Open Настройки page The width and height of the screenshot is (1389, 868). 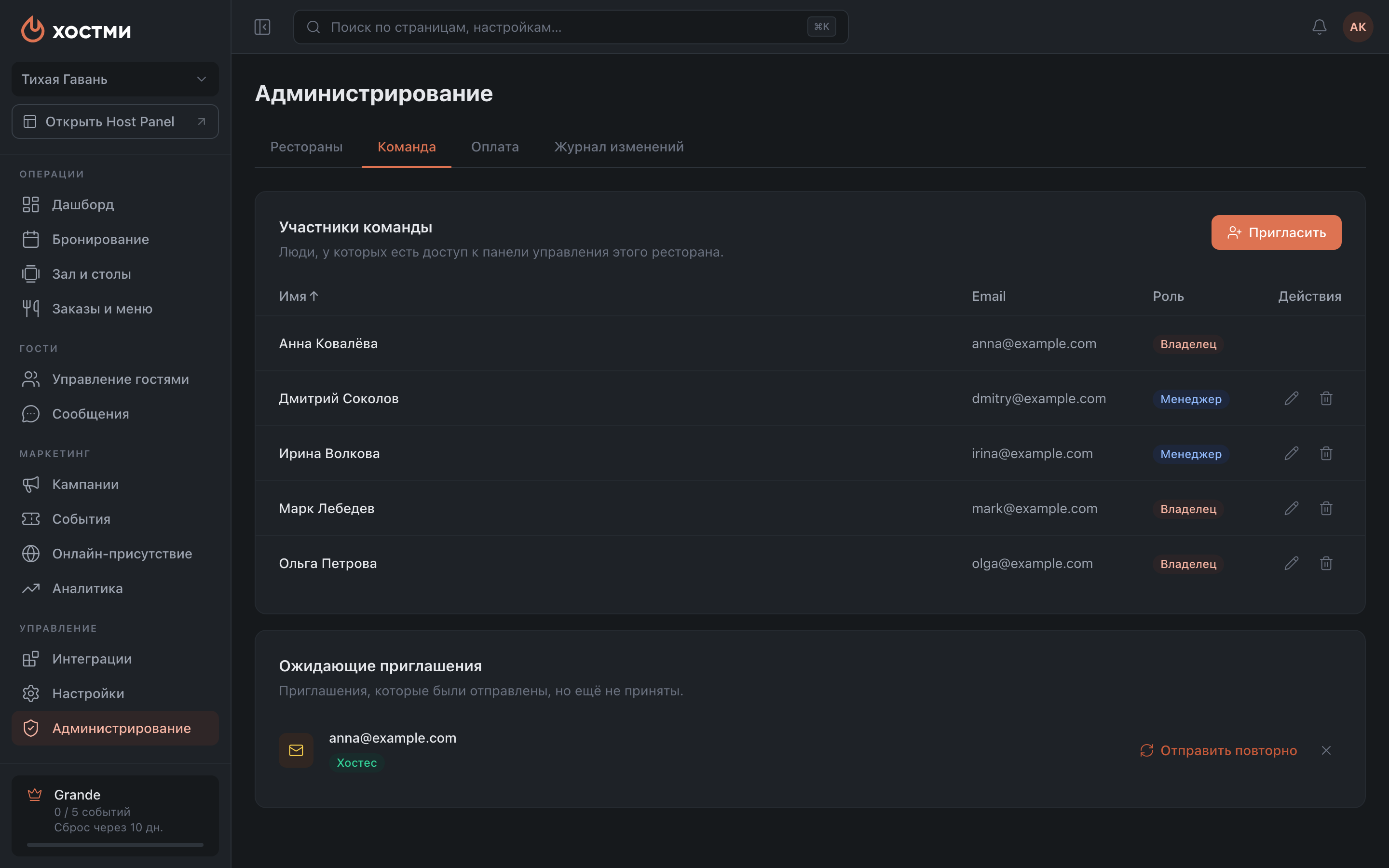pos(115,693)
